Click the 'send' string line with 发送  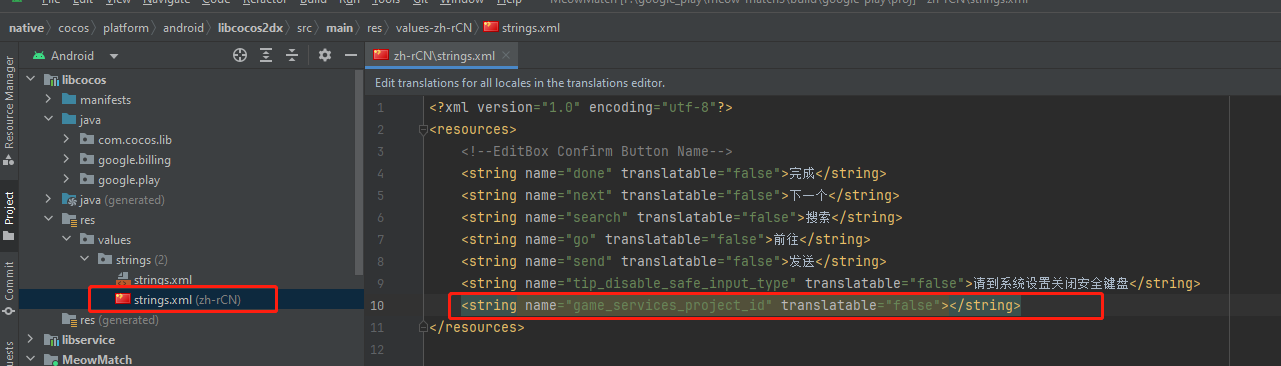[673, 261]
